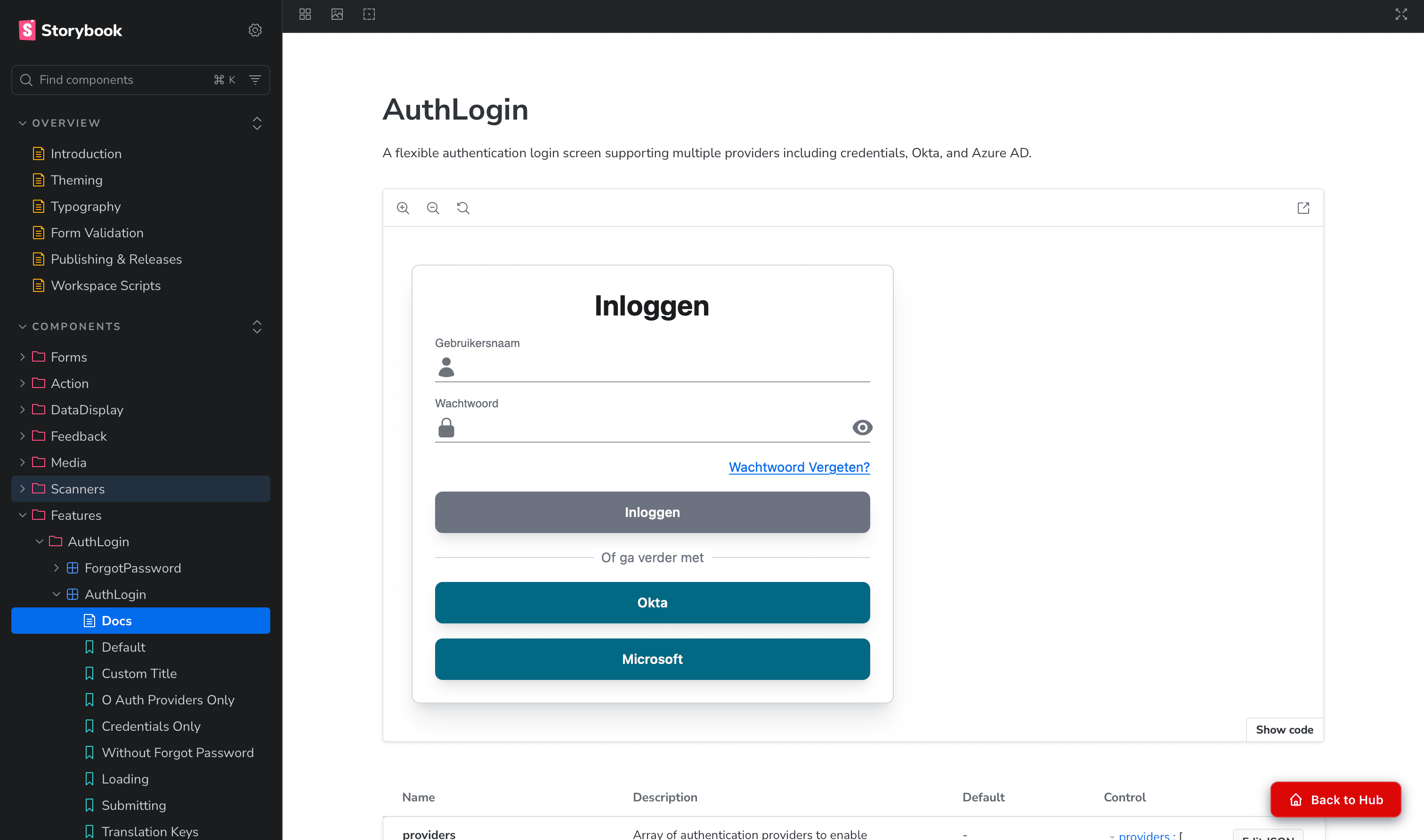
Task: Expand the Forms folder
Action: point(140,357)
